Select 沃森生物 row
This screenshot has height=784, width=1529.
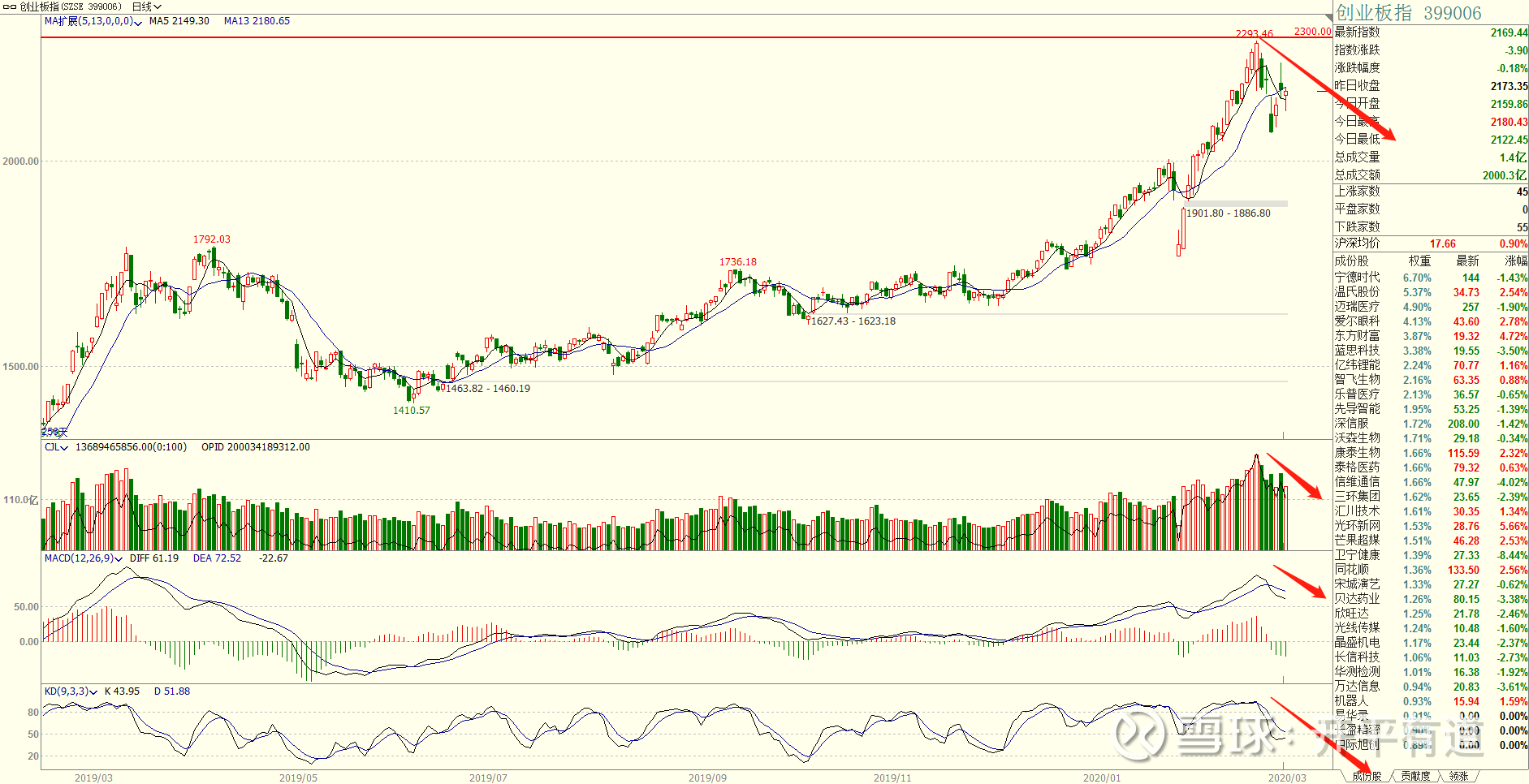[x=1431, y=438]
